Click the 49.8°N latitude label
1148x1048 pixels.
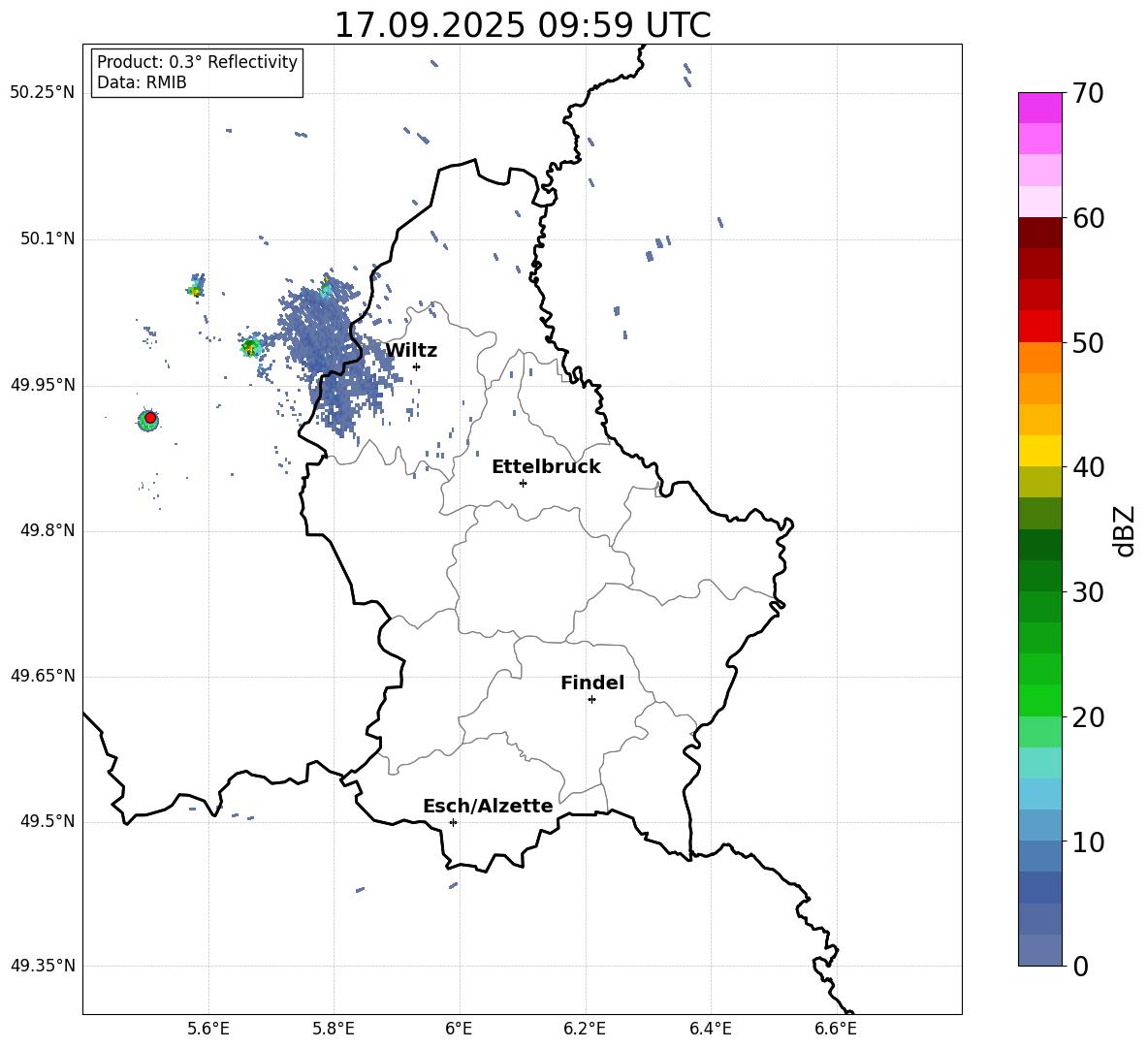click(x=47, y=530)
